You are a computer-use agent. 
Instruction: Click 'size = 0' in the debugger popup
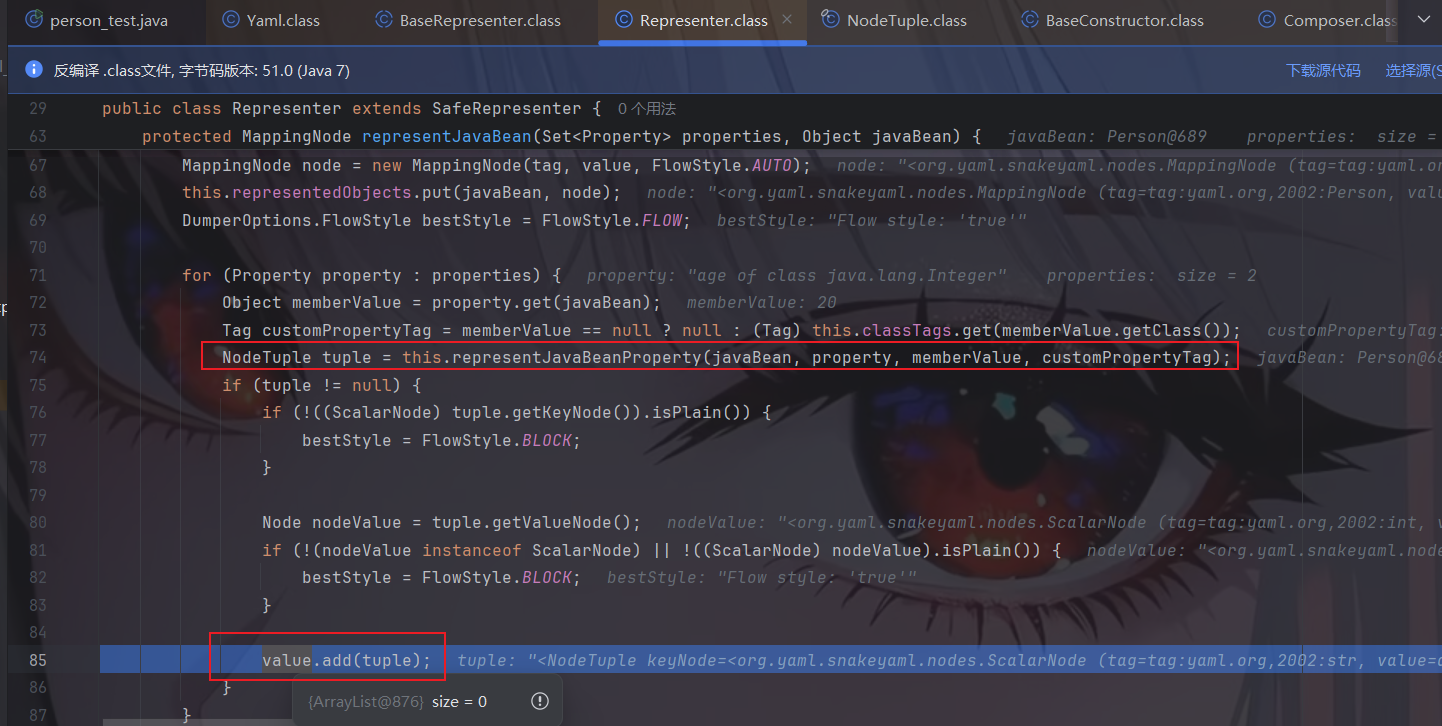(460, 702)
